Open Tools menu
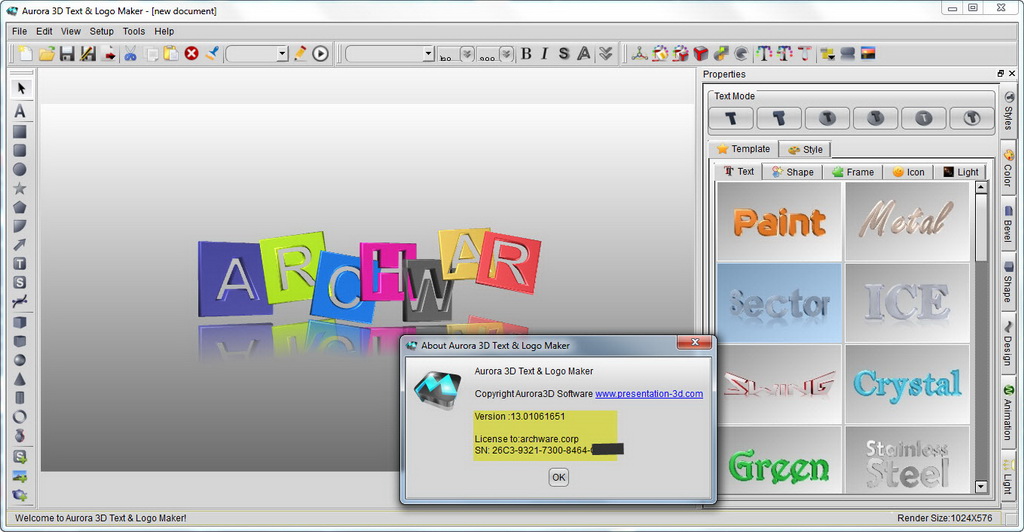Image resolution: width=1024 pixels, height=532 pixels. click(134, 31)
